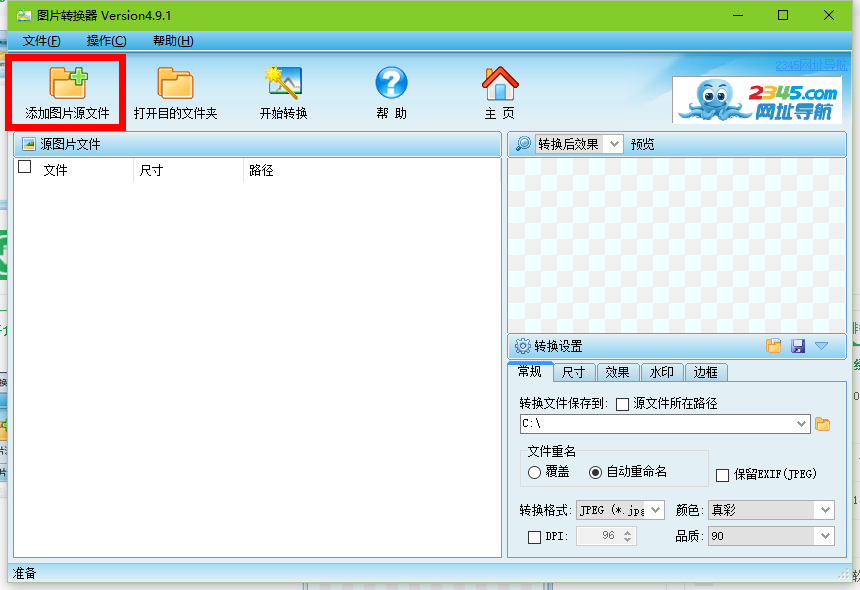The width and height of the screenshot is (860, 590).
Task: Open the 操作(C) menu
Action: point(106,41)
